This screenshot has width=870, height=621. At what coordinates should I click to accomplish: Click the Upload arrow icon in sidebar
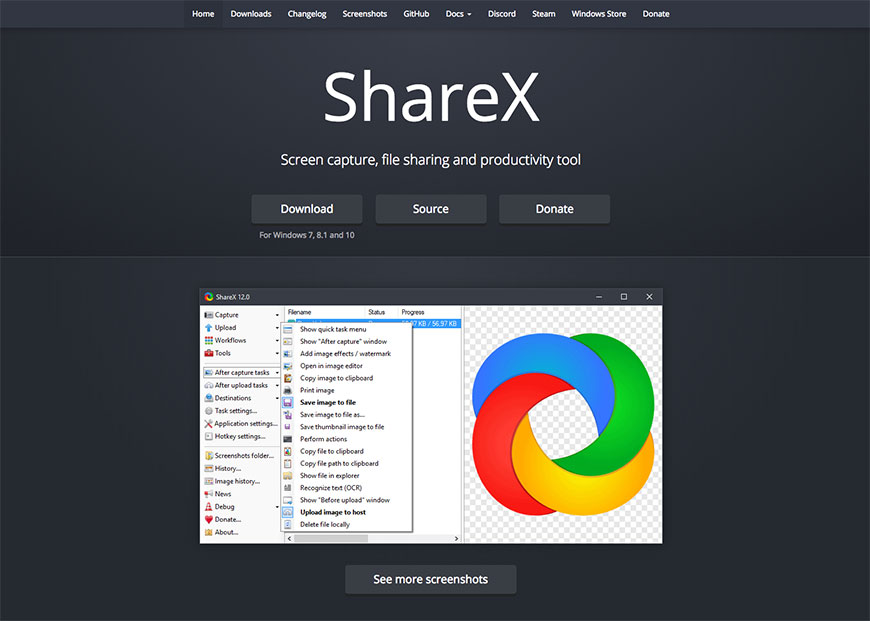[x=209, y=328]
